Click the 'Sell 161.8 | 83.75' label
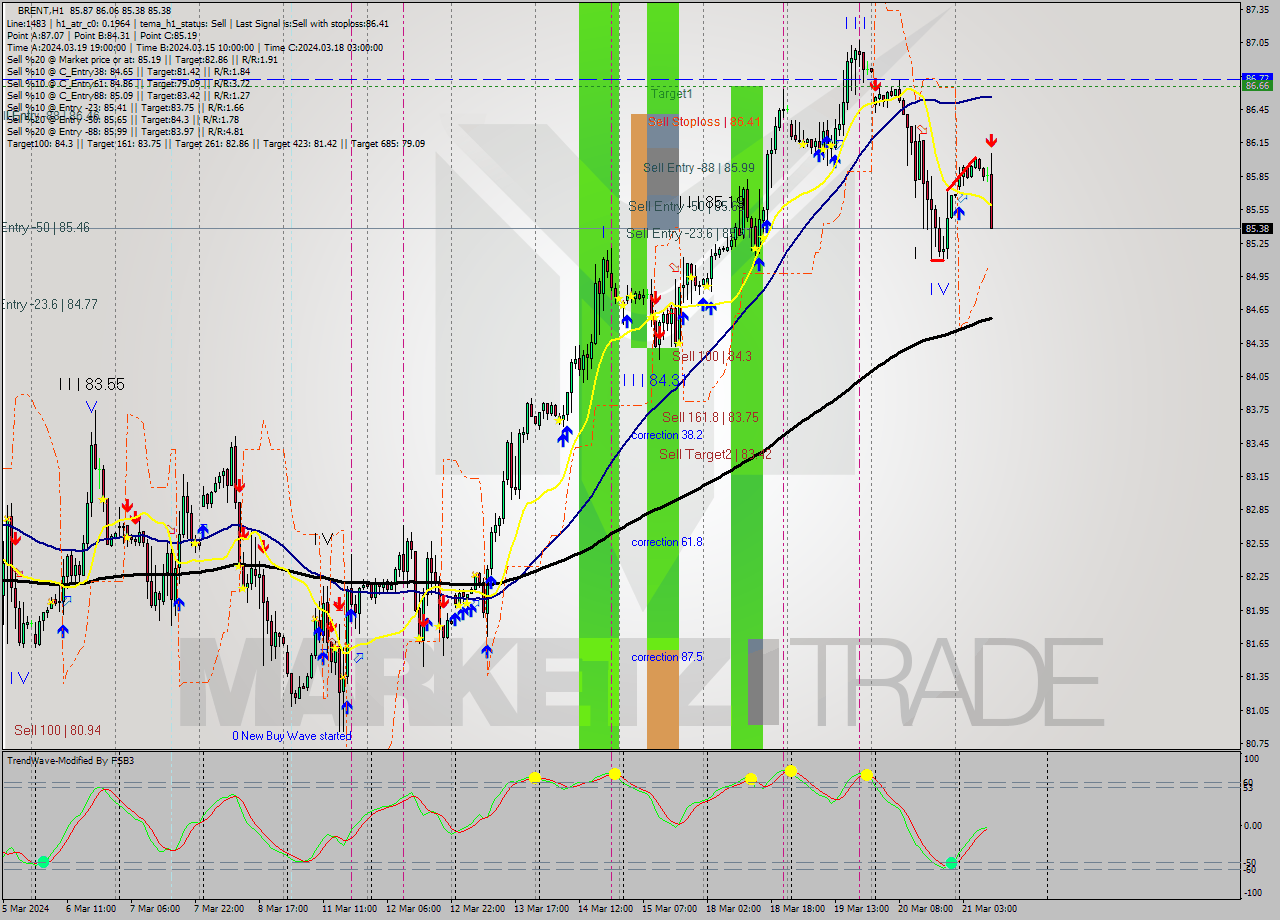The width and height of the screenshot is (1280, 920). coord(710,417)
